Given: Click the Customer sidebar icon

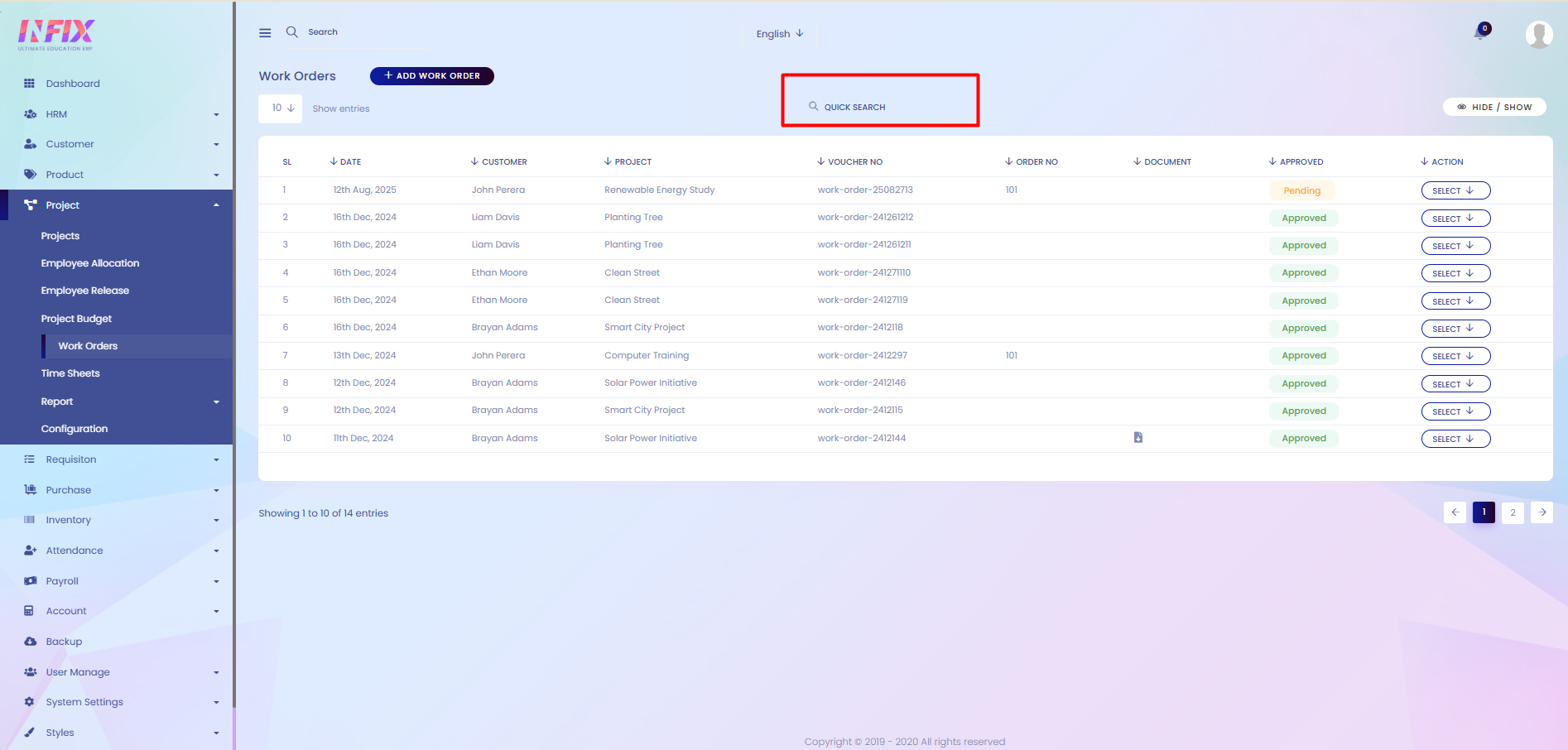Looking at the screenshot, I should pos(30,144).
